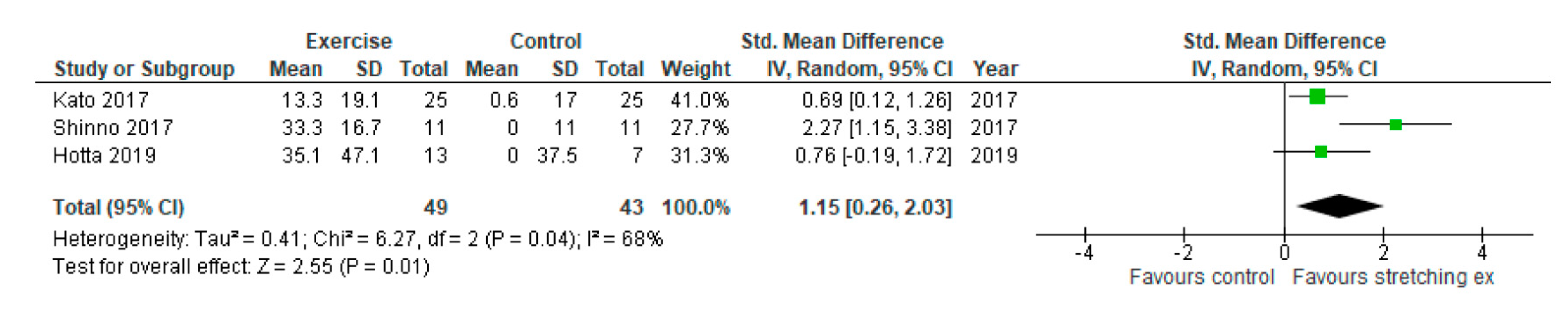
Task: Click the 'Test for overall effect' line
Action: [x=240, y=266]
